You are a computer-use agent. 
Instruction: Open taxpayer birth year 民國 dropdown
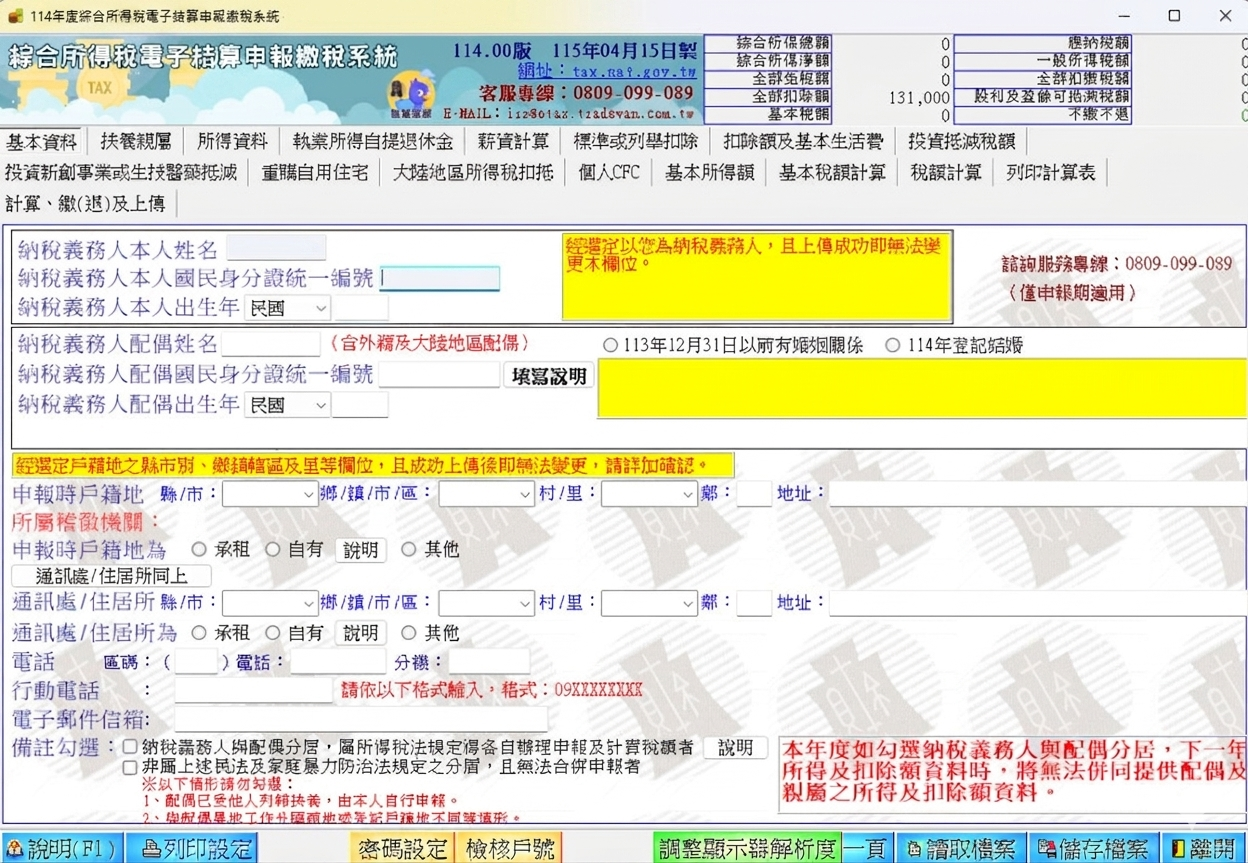click(x=287, y=308)
